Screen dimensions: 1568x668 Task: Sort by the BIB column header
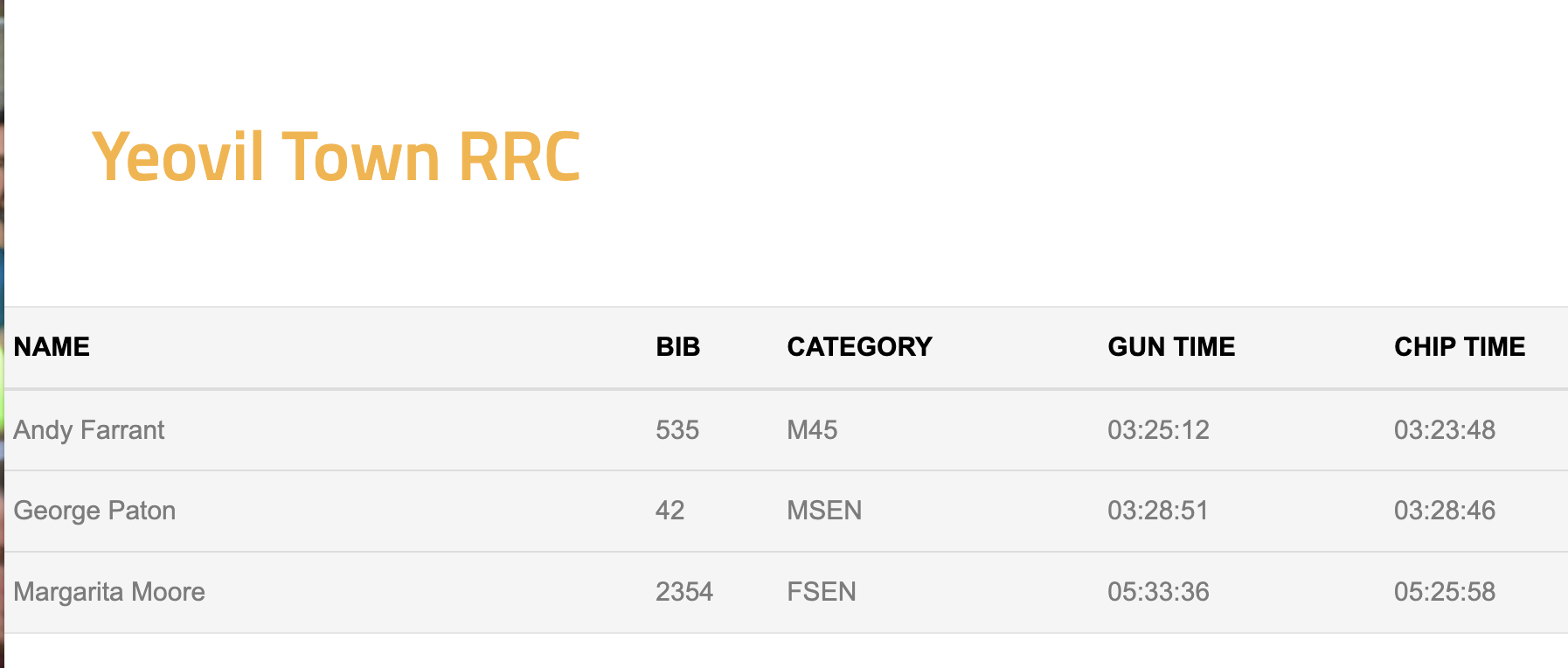pyautogui.click(x=678, y=347)
